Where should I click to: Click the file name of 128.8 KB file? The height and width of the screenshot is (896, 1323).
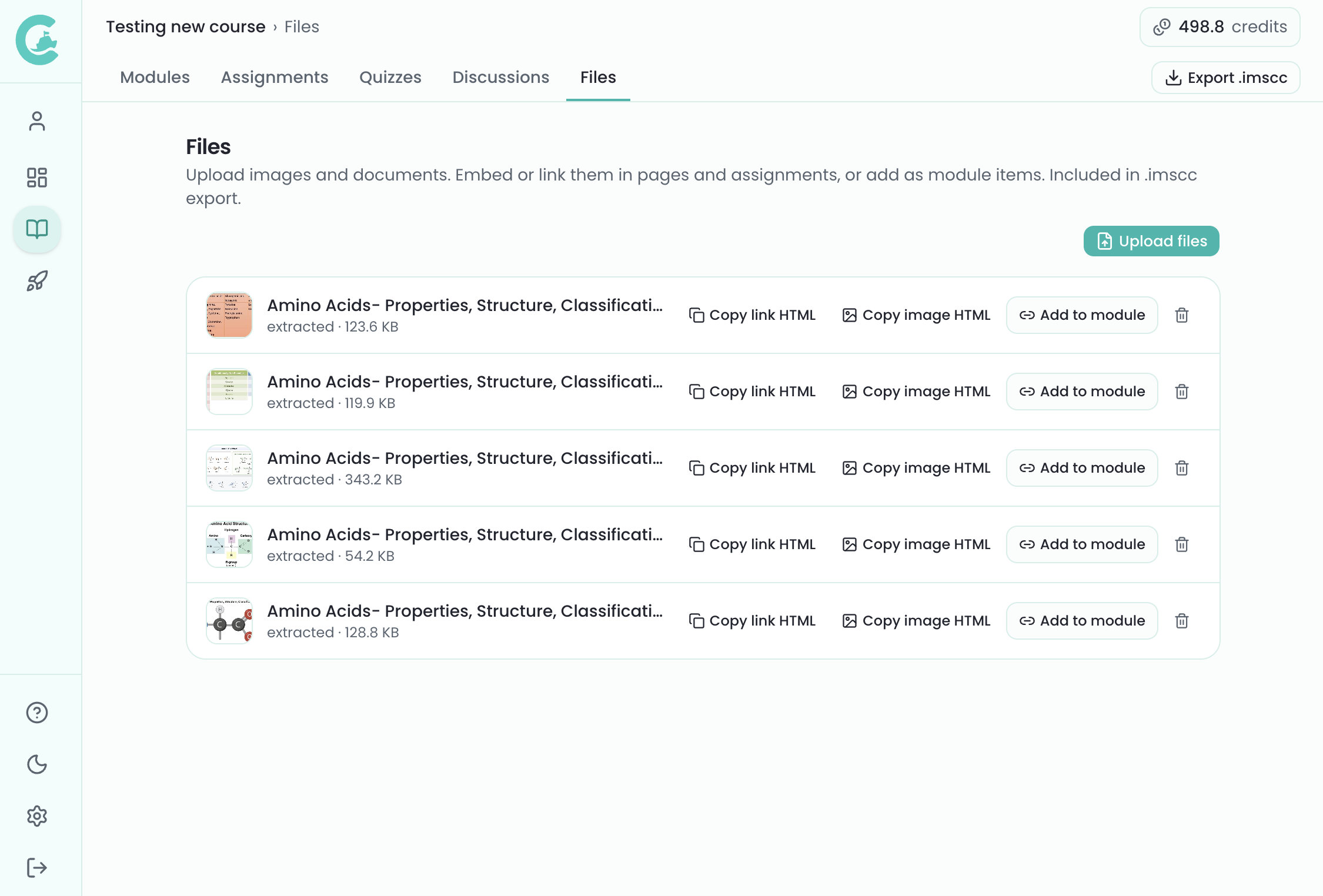point(465,611)
